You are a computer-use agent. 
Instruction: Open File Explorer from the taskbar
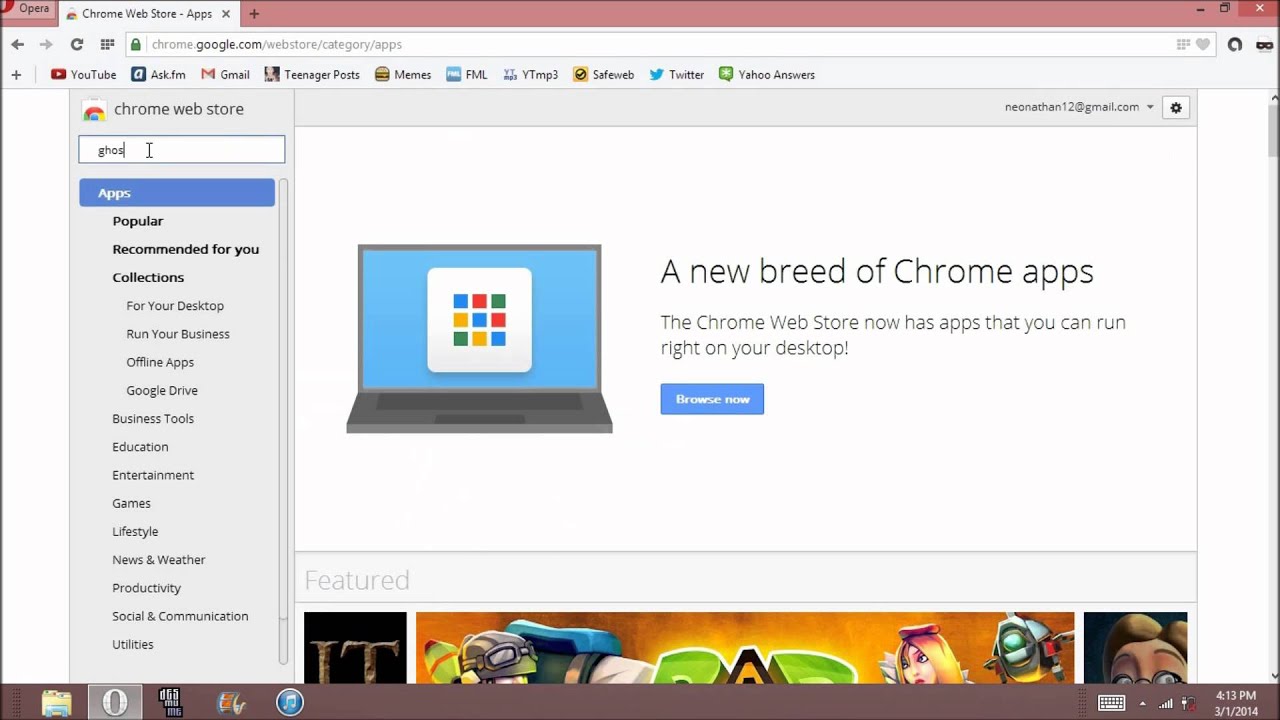(x=57, y=702)
